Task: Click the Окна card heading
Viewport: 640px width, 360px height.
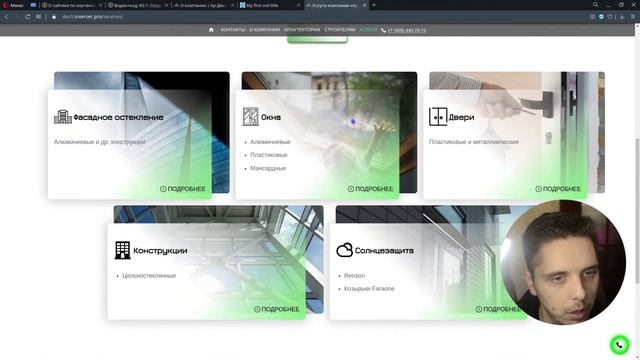Action: (x=271, y=117)
